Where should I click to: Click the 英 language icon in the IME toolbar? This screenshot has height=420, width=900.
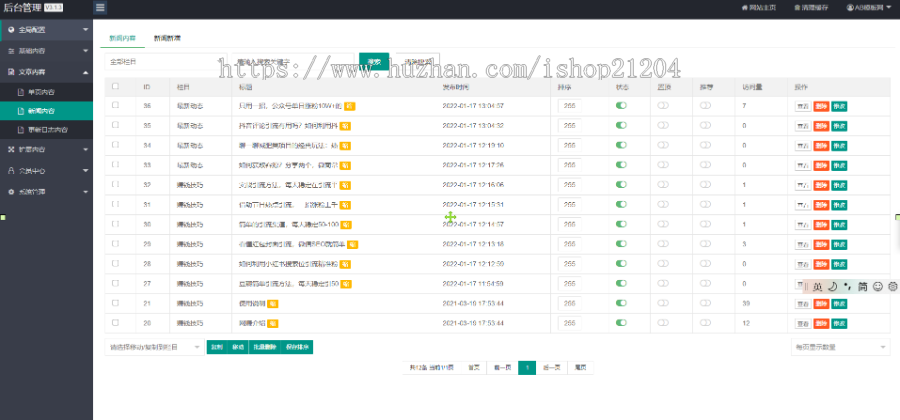click(817, 286)
